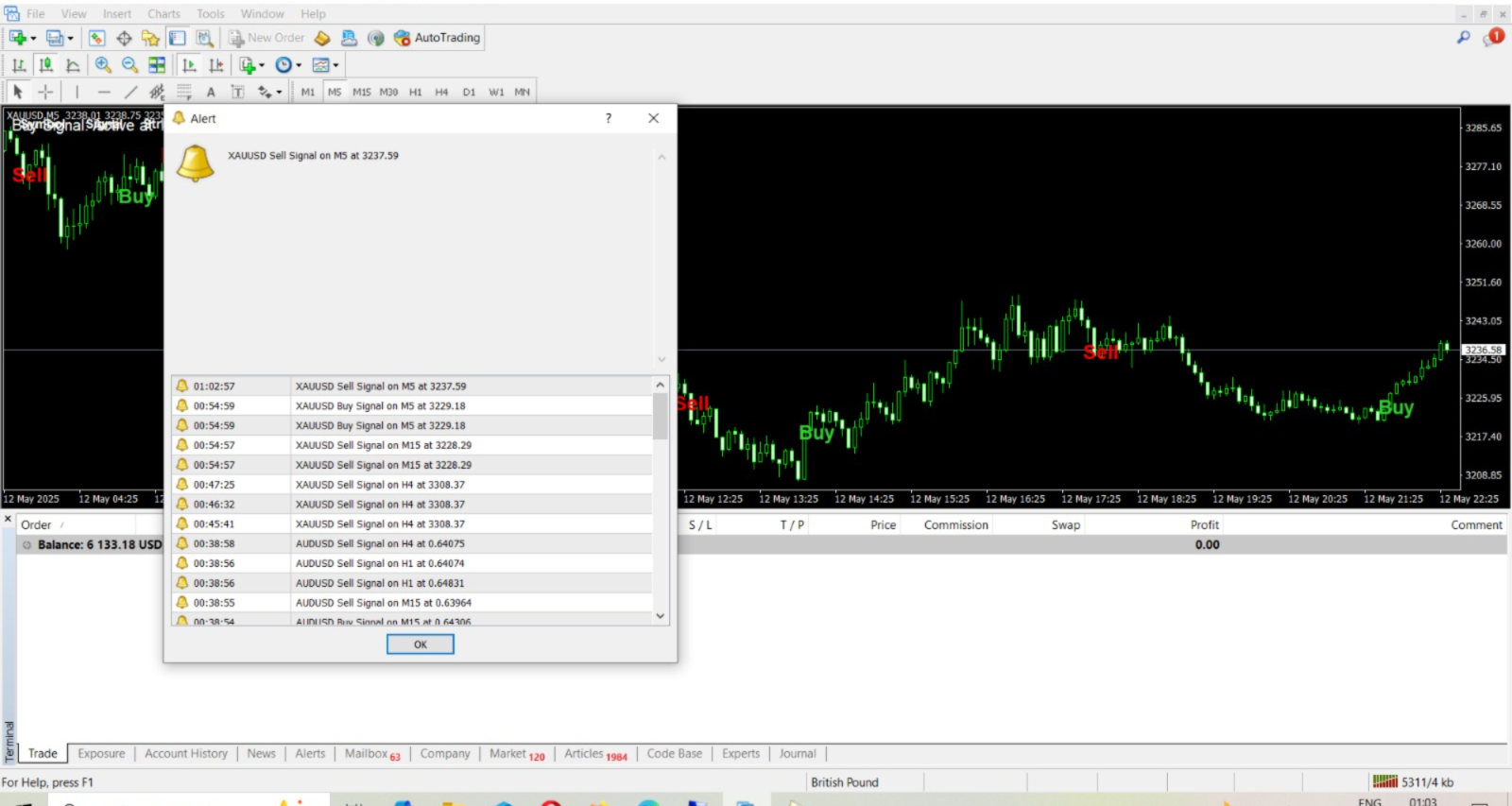Select the Fibonacci Retracement tool
Screen dimensions: 1512x806
coord(184,92)
